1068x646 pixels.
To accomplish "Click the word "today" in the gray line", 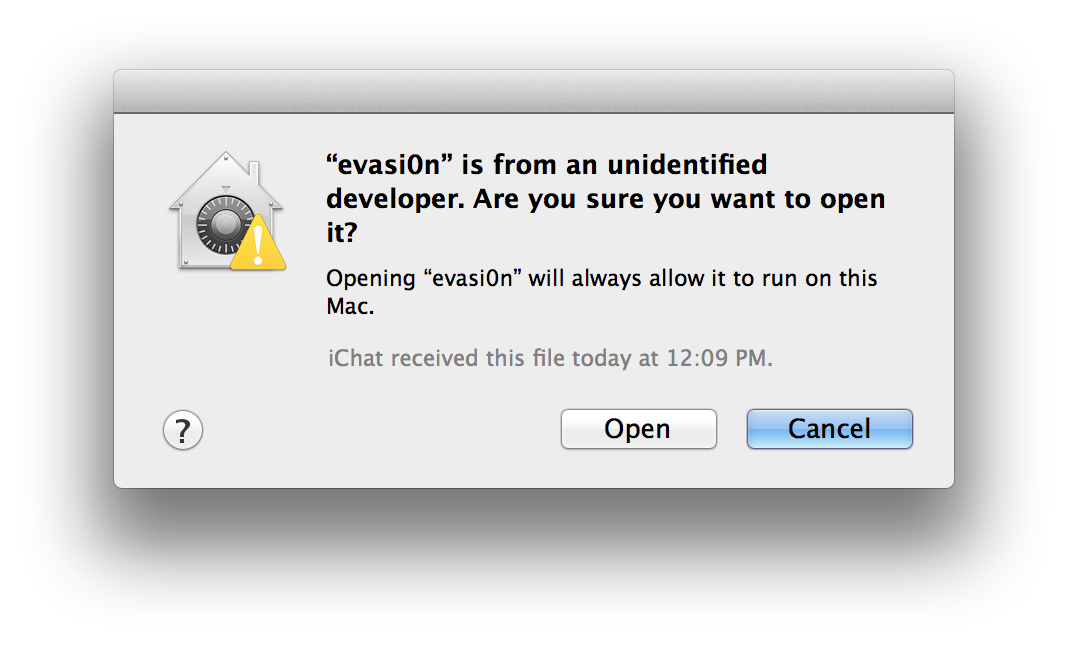I will point(600,358).
